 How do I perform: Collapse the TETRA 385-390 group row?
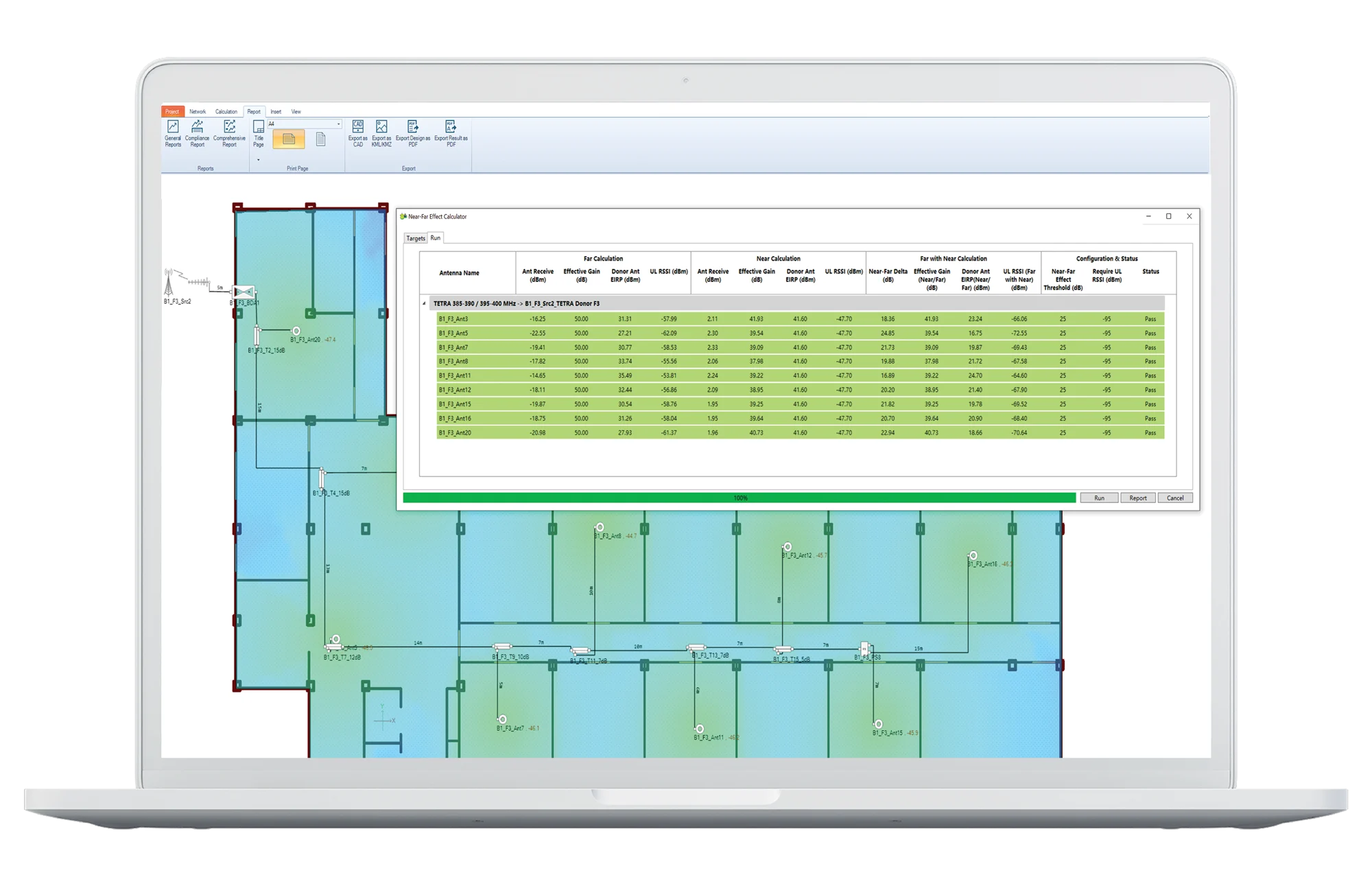coord(425,303)
